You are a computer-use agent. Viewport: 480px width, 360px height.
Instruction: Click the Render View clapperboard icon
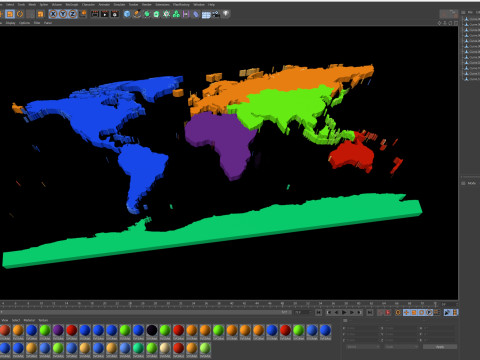[x=95, y=14]
